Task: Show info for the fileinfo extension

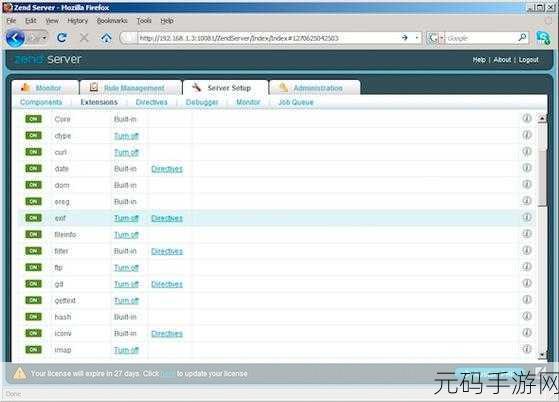Action: tap(527, 234)
